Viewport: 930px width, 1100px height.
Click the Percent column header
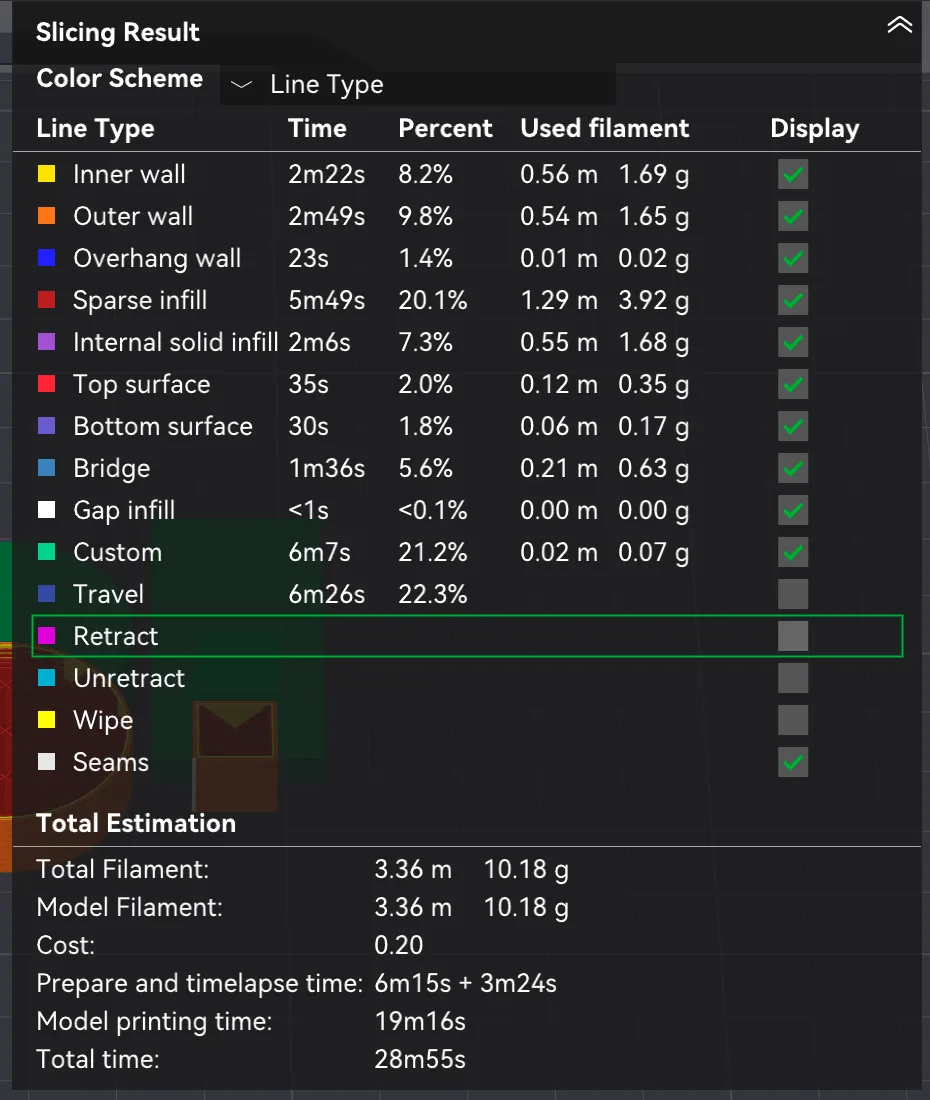pyautogui.click(x=445, y=128)
